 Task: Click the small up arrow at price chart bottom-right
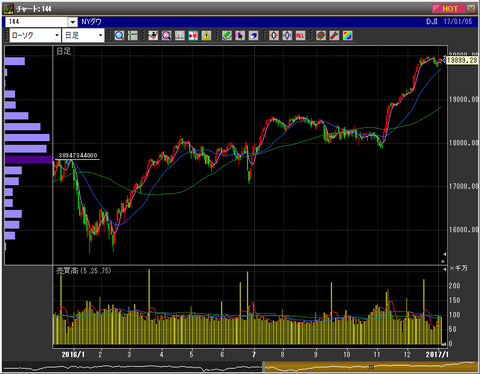[x=443, y=261]
